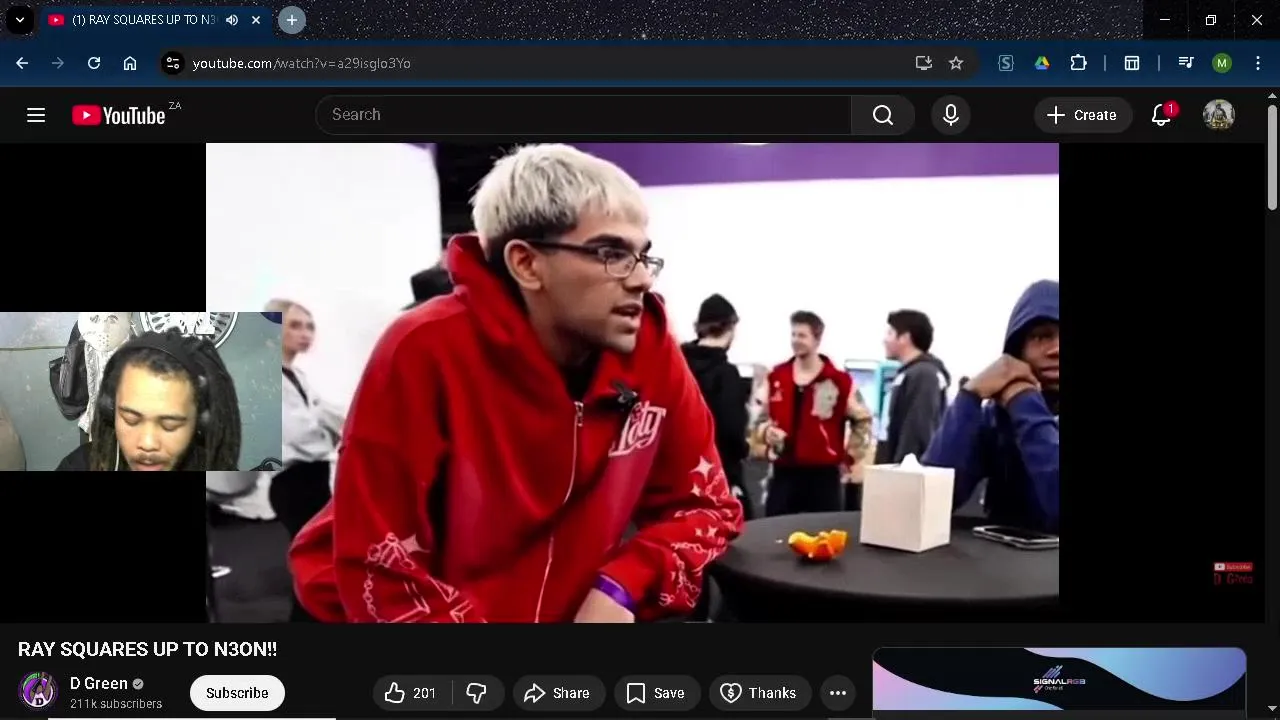Viewport: 1280px width, 720px height.
Task: Open the Create menu
Action: 1082,115
